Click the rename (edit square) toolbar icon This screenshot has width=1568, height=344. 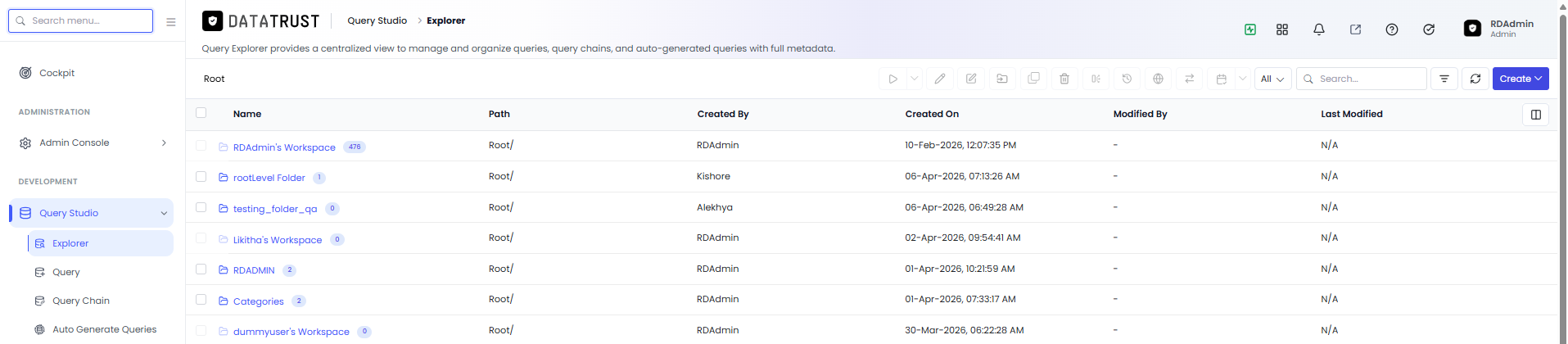tap(971, 79)
